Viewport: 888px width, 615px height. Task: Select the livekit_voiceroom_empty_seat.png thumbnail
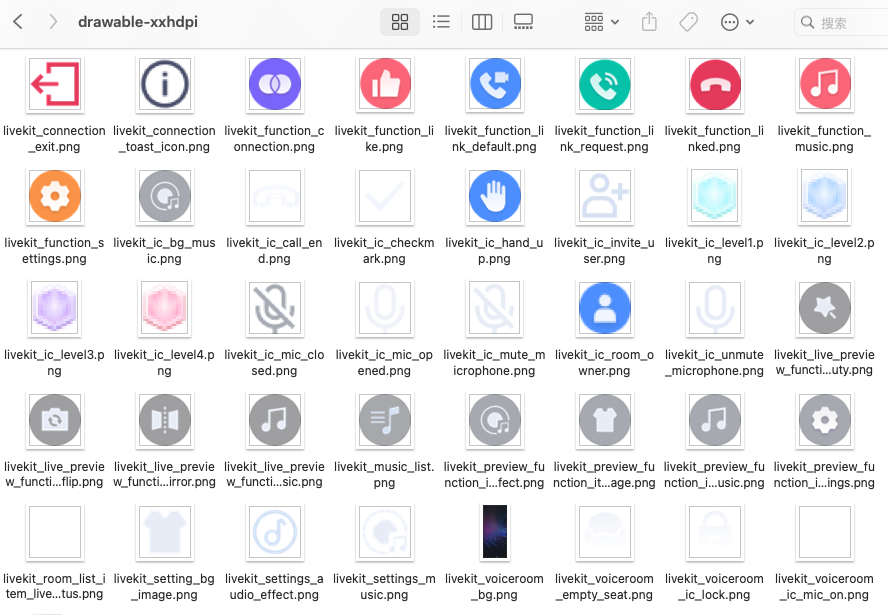(604, 532)
